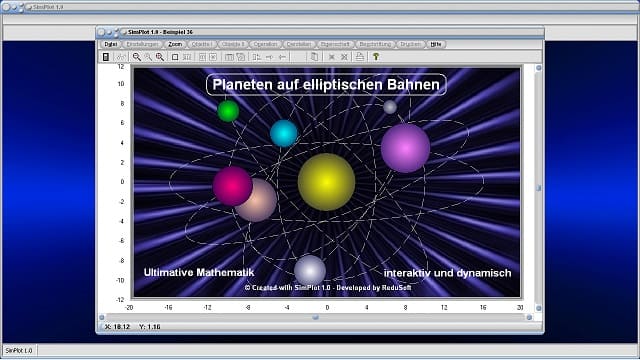Viewport: 640px width, 360px height.
Task: Click the greyed single X delete icon
Action: point(331,57)
